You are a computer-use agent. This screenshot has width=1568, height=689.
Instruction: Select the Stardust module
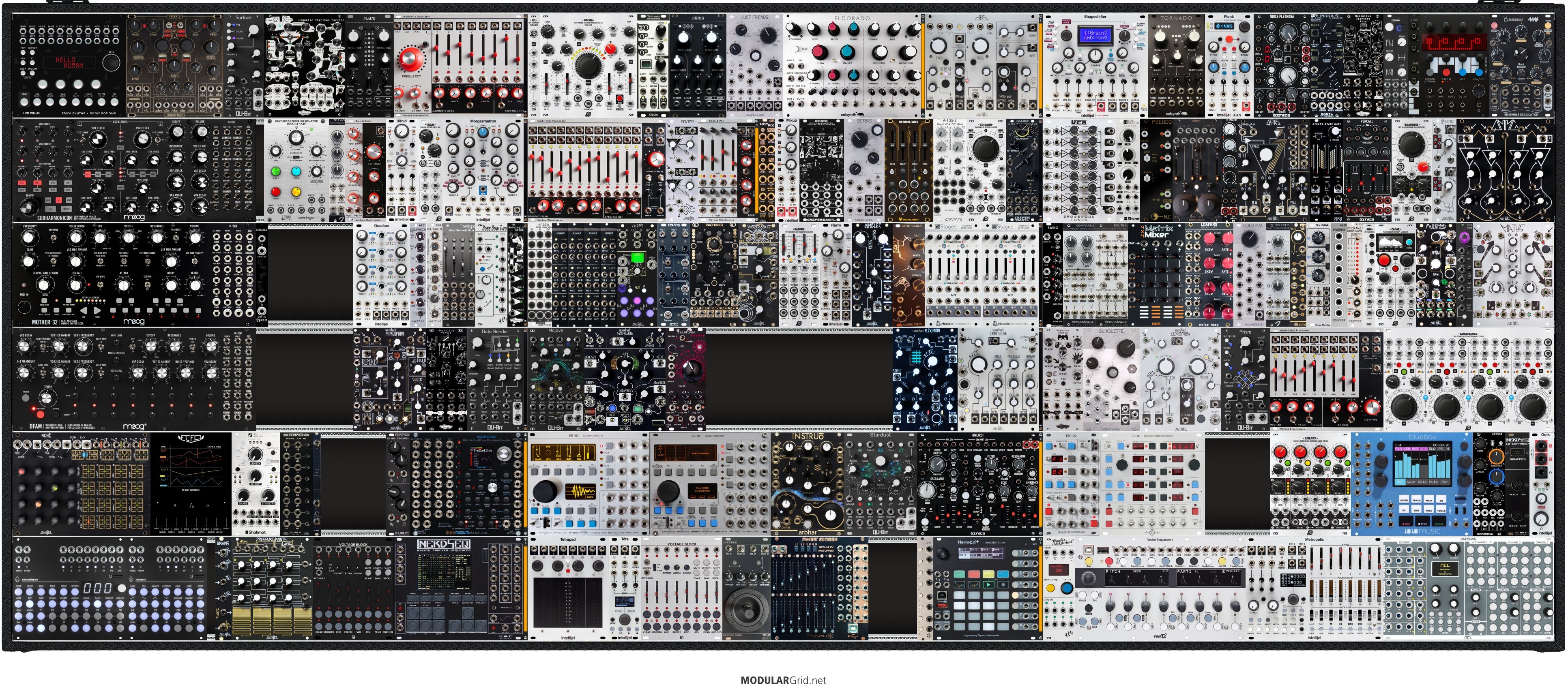click(x=880, y=484)
